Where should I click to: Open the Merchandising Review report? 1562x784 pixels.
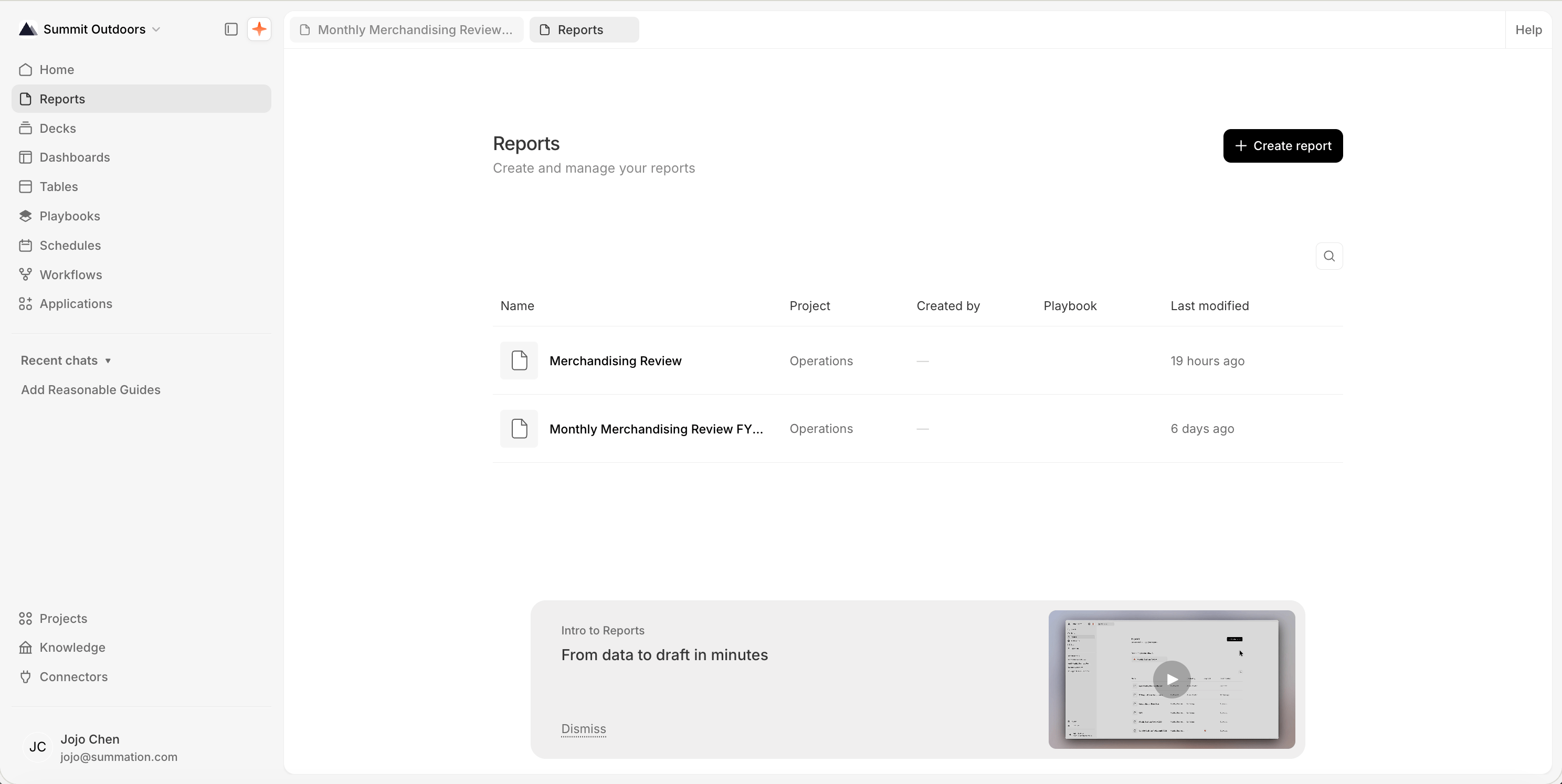(x=615, y=361)
